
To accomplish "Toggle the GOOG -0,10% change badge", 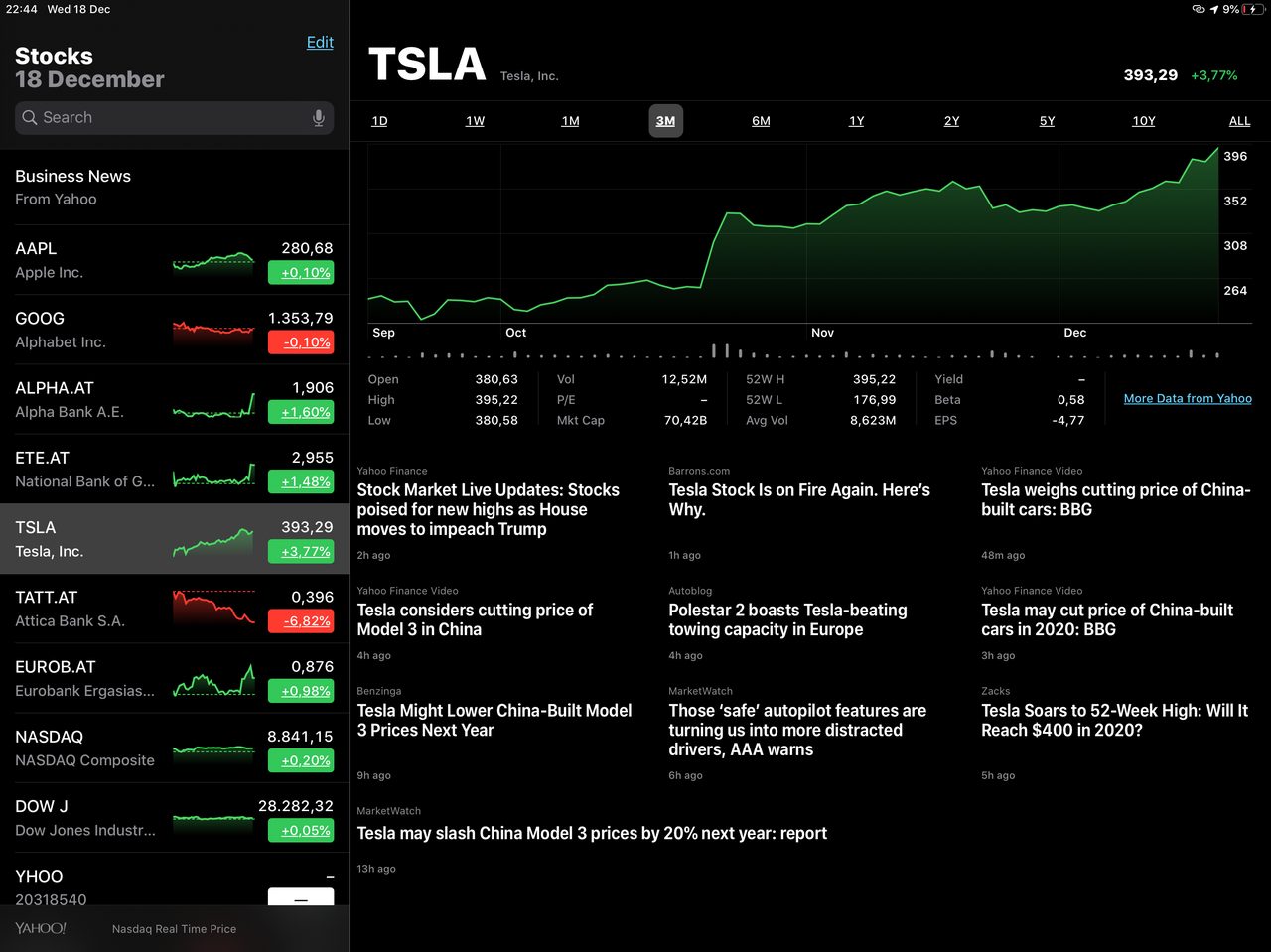I will pos(301,342).
